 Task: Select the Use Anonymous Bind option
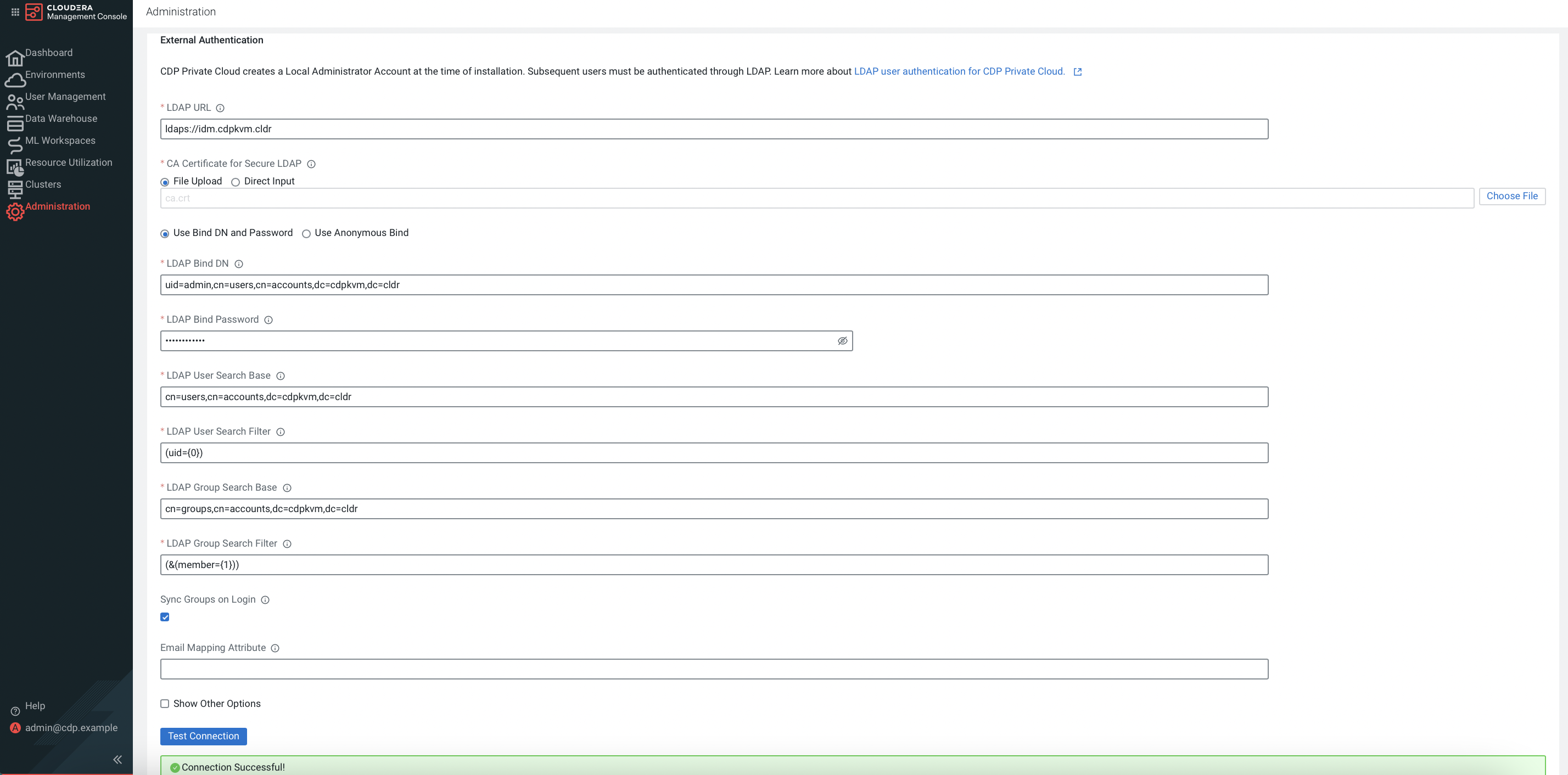(306, 233)
